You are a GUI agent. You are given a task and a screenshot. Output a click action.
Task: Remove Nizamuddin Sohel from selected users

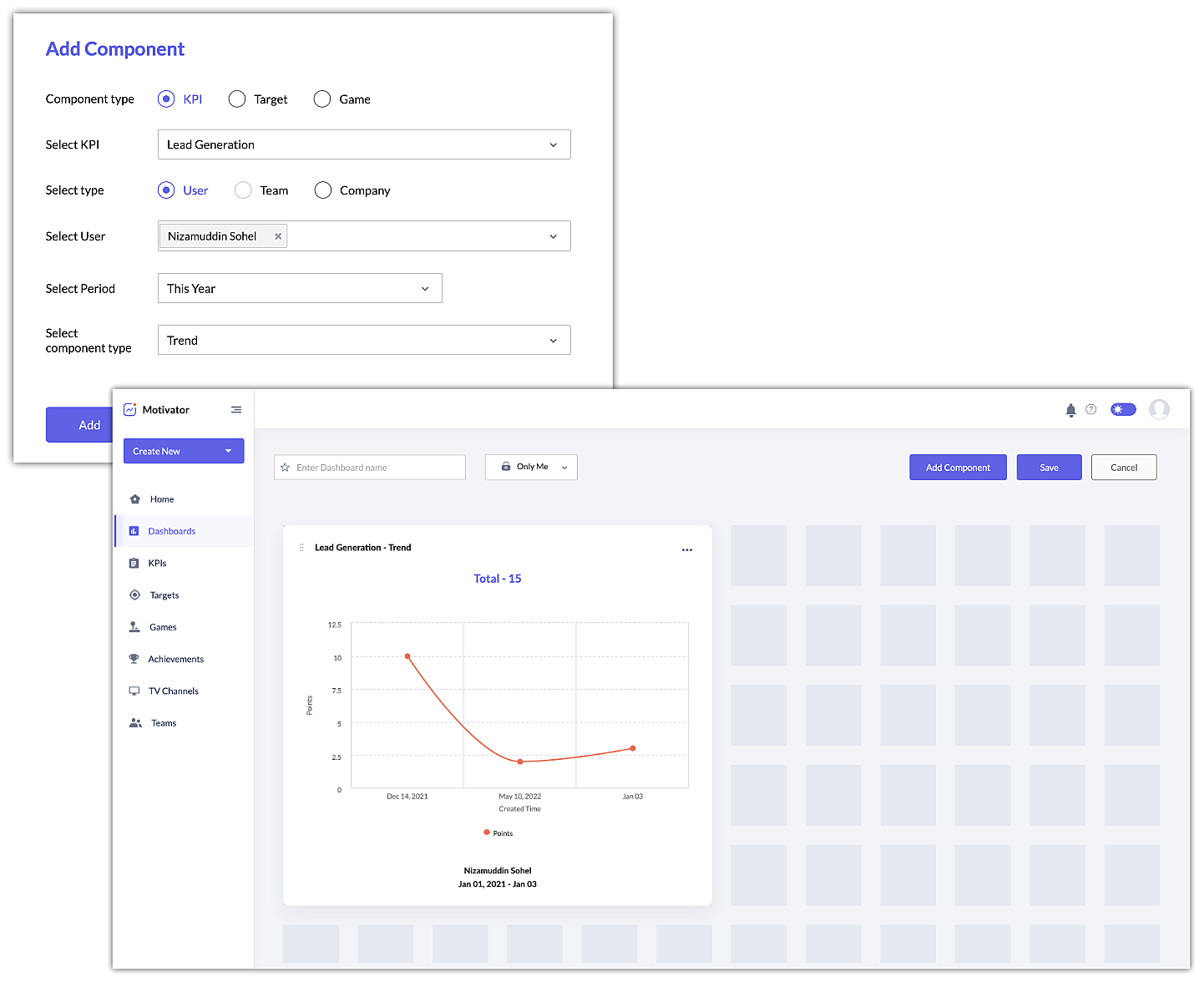pyautogui.click(x=278, y=236)
